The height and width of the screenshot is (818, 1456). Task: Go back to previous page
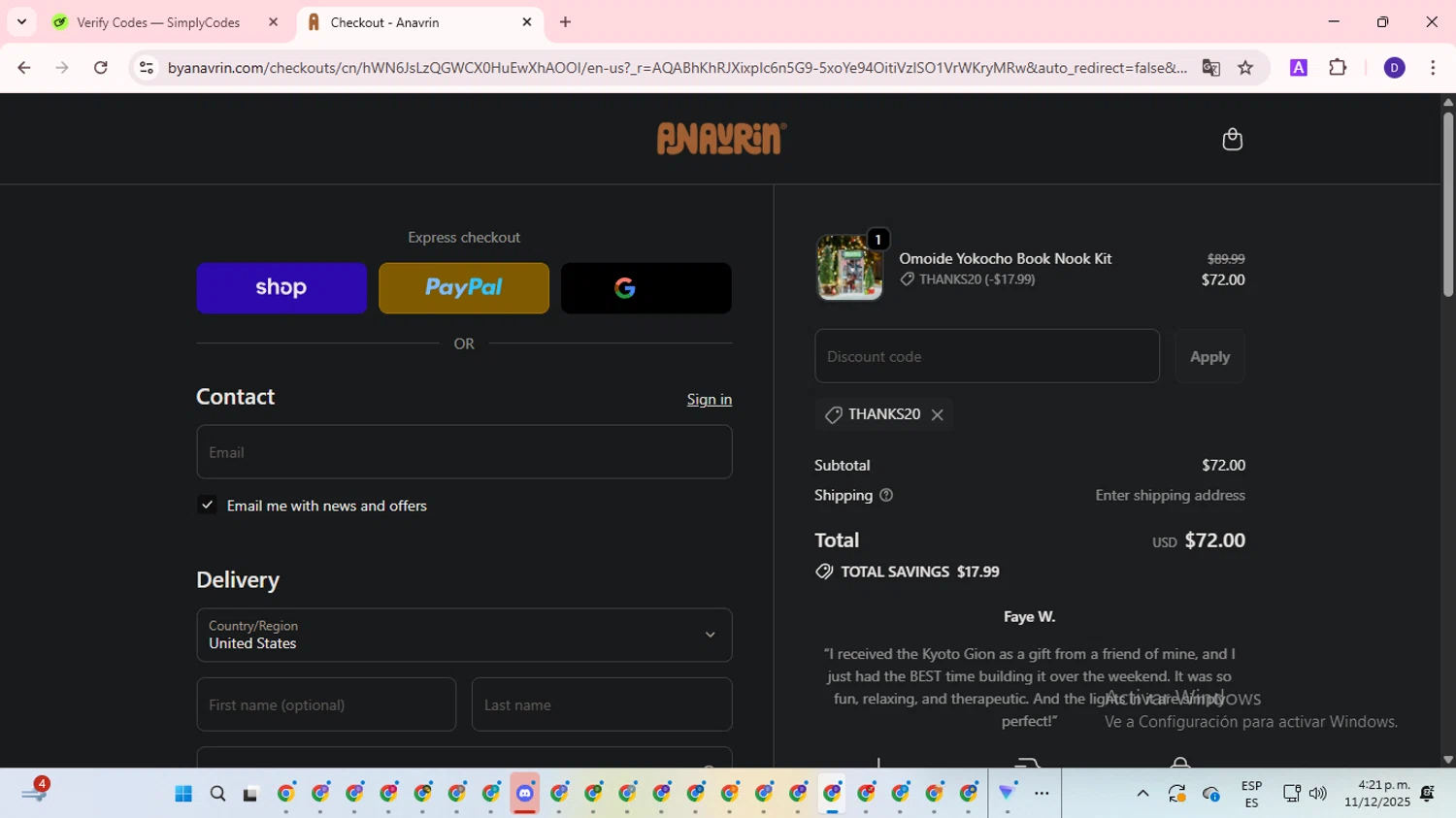click(24, 68)
